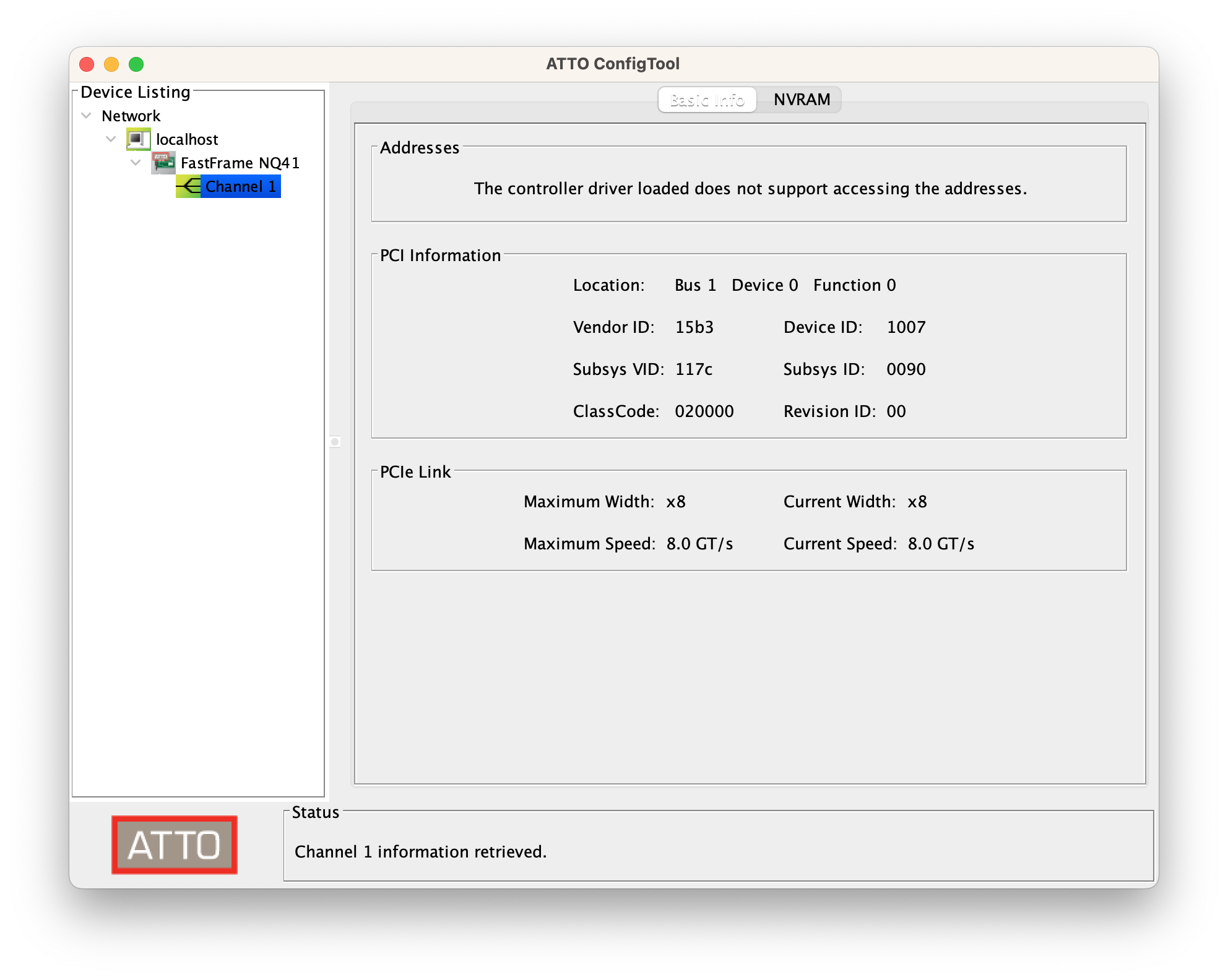Collapse the Network tree node

[x=87, y=116]
